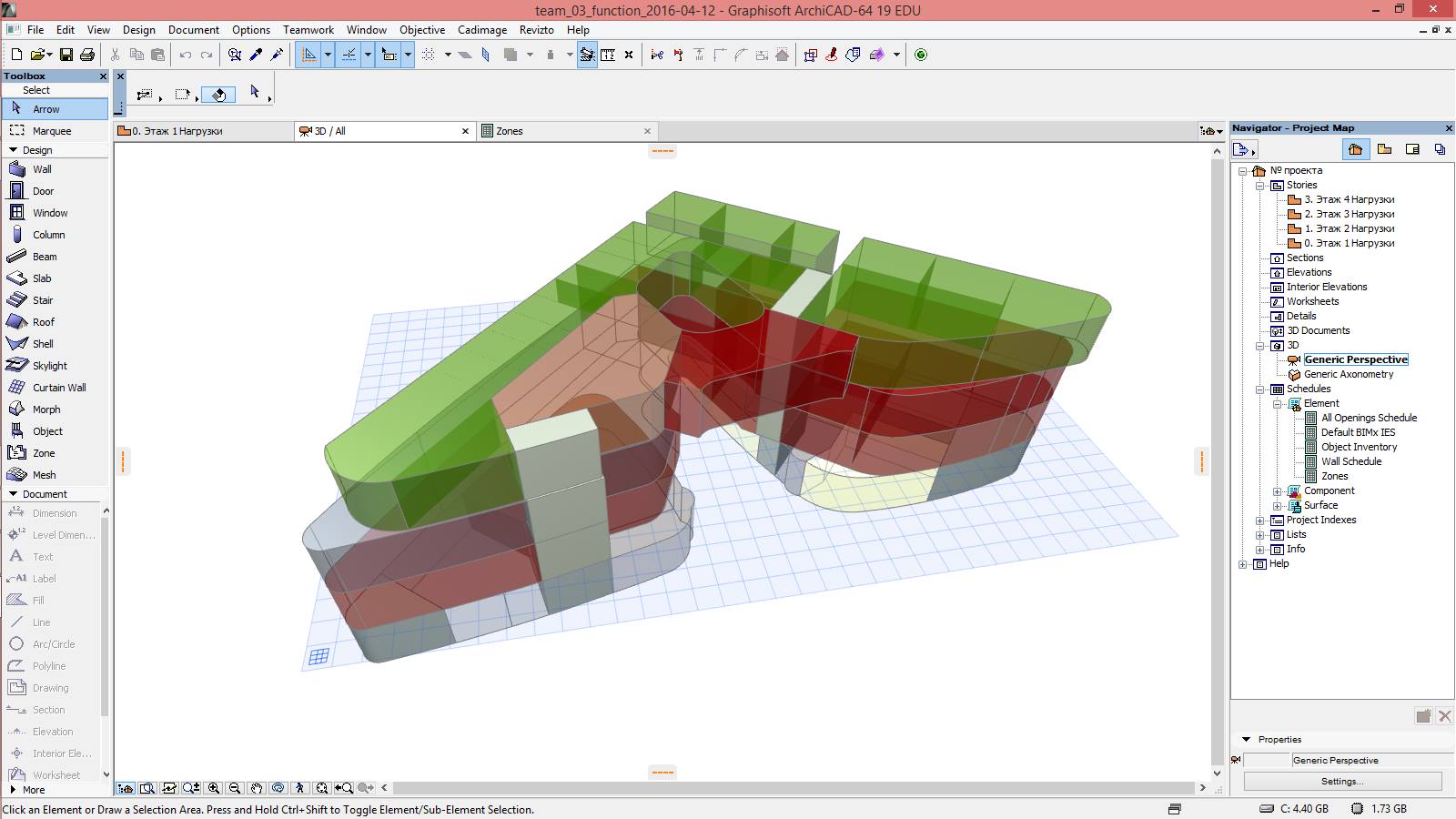This screenshot has width=1456, height=819.
Task: Open Object Inventory in the Navigator
Action: pos(1359,447)
